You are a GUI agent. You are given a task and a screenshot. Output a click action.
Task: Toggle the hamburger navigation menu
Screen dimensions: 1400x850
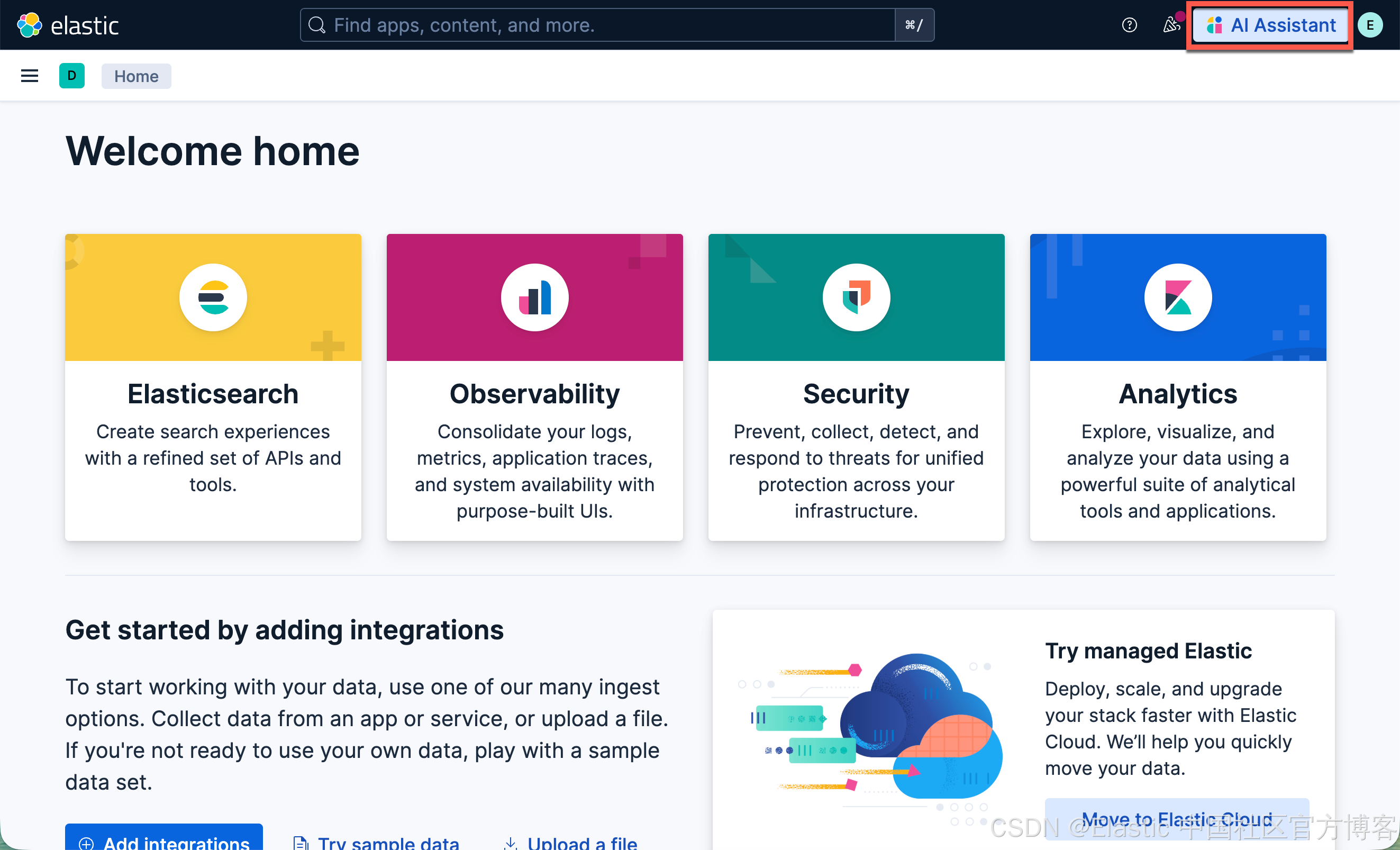tap(30, 76)
